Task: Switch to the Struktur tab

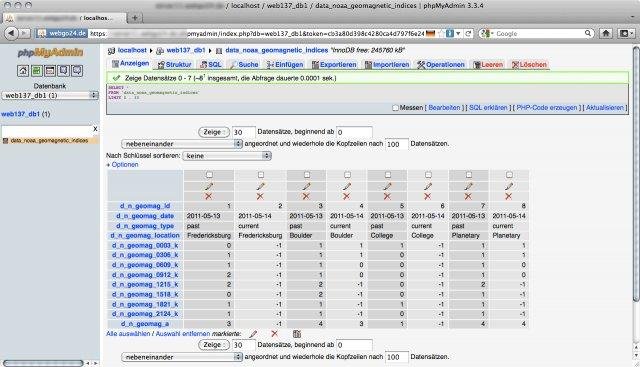Action: click(x=174, y=65)
